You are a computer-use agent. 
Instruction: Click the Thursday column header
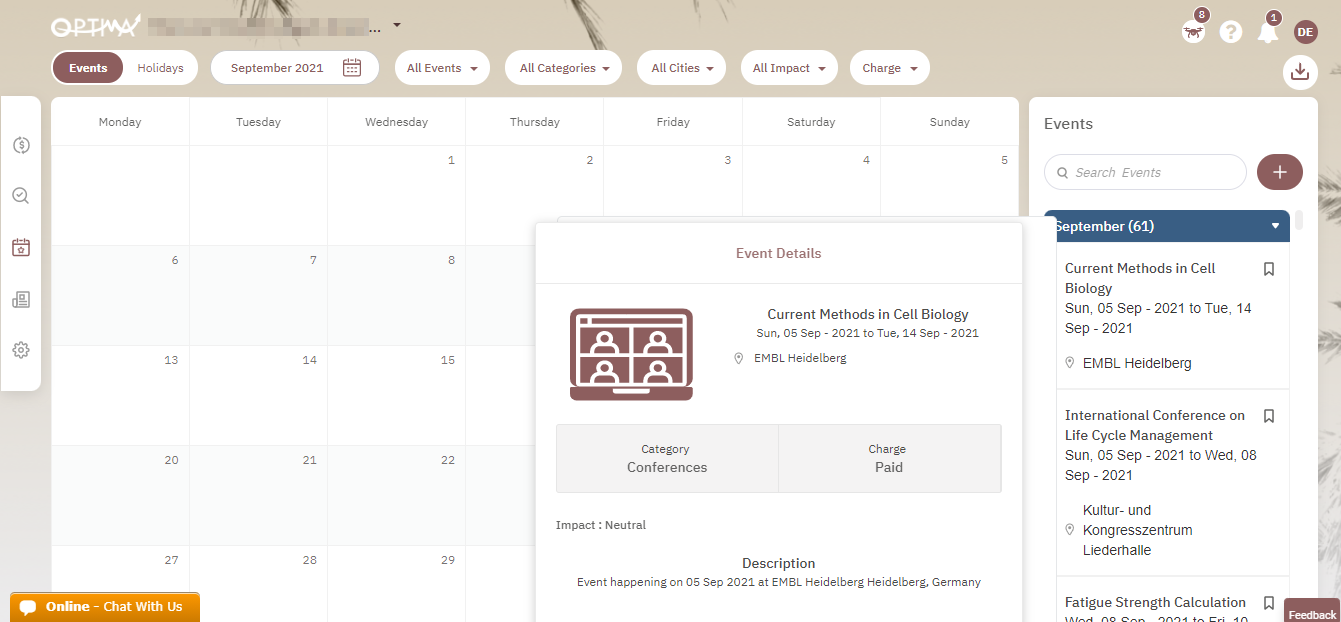tap(535, 122)
